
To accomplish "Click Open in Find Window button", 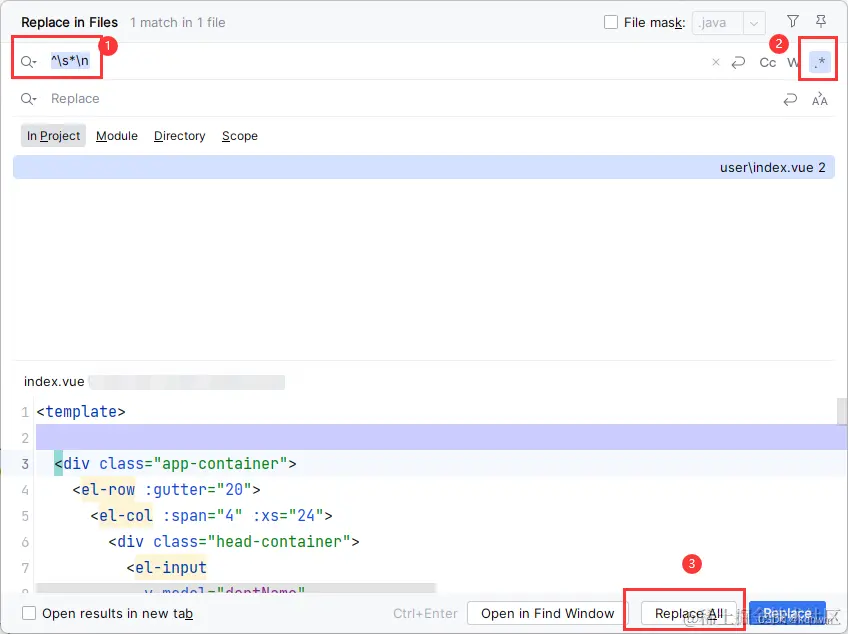I will click(547, 613).
